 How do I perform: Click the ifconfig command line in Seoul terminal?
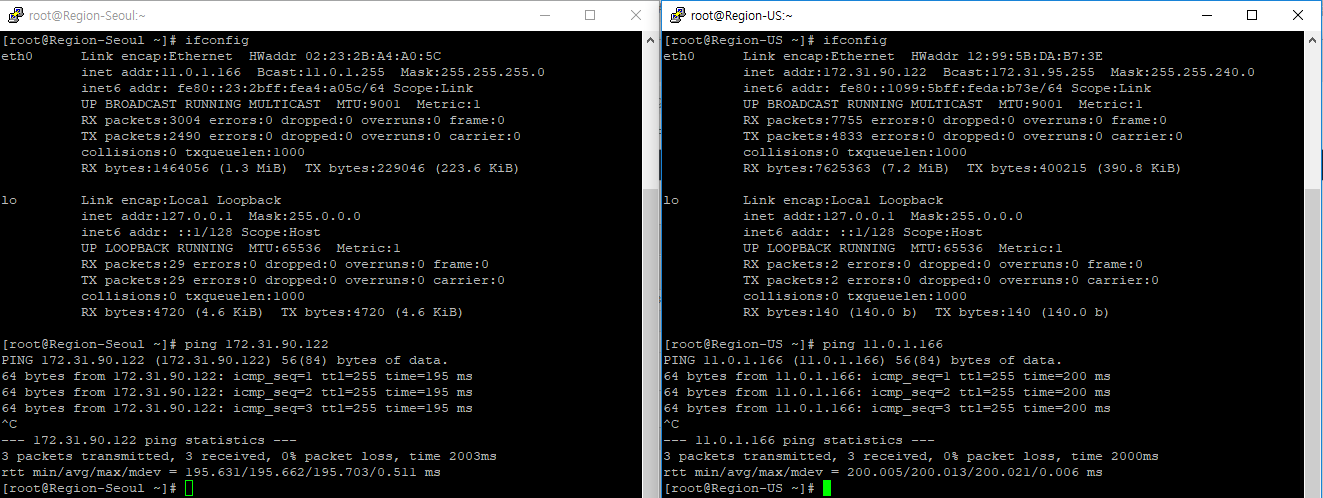(x=113, y=40)
